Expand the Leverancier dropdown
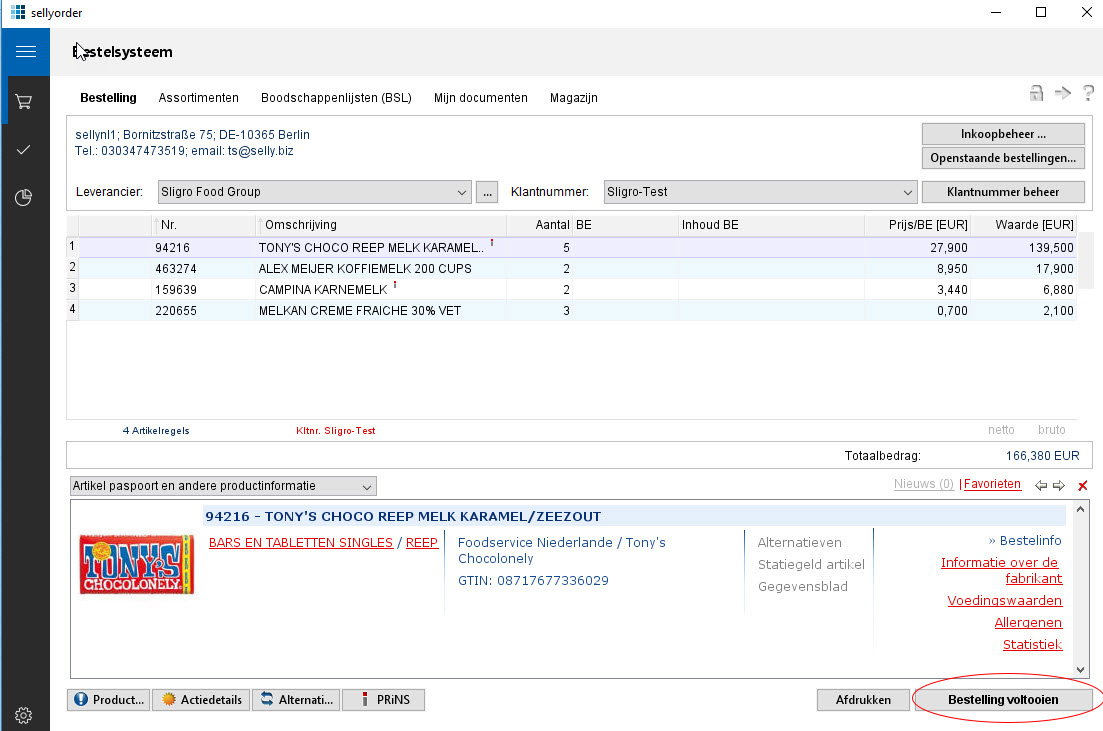Image resolution: width=1103 pixels, height=731 pixels. 462,192
